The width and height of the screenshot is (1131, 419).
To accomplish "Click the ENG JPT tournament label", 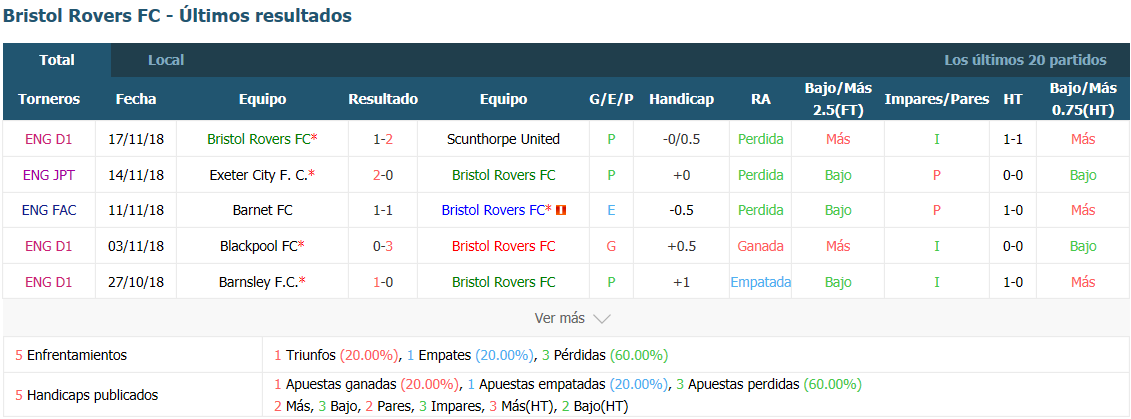I will coord(50,175).
